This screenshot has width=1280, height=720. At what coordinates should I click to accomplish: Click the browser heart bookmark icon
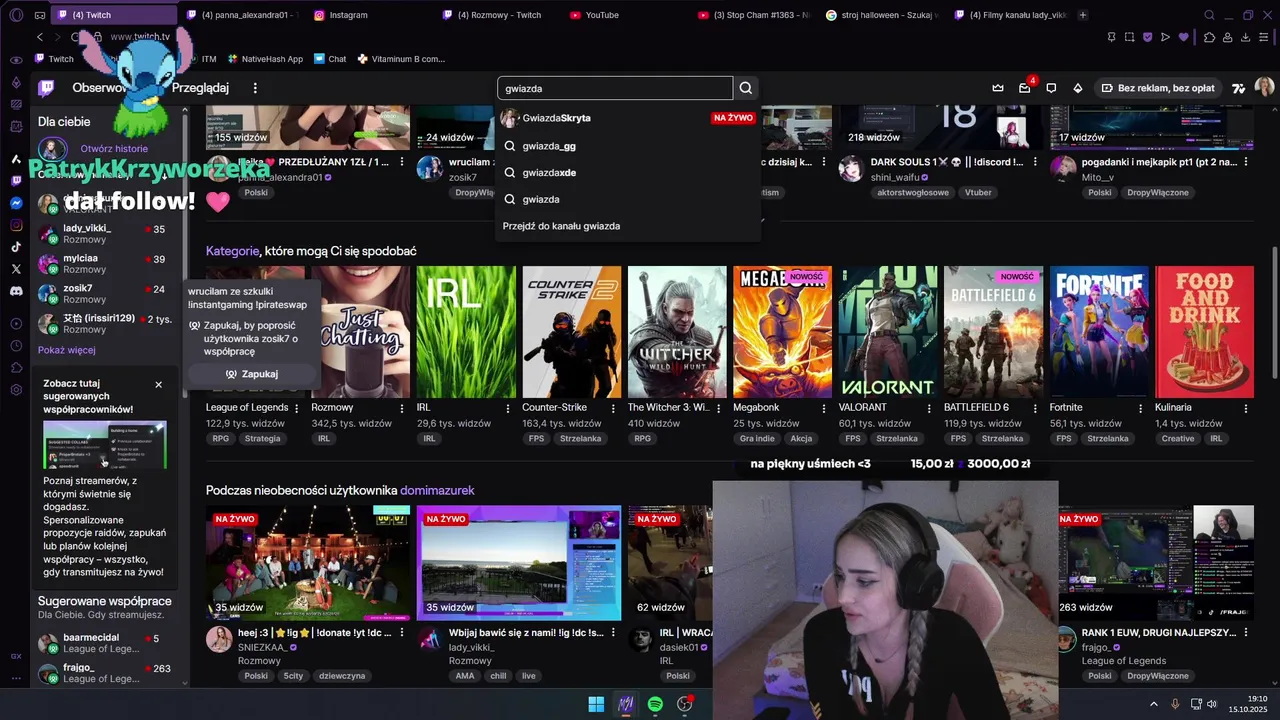[1184, 37]
